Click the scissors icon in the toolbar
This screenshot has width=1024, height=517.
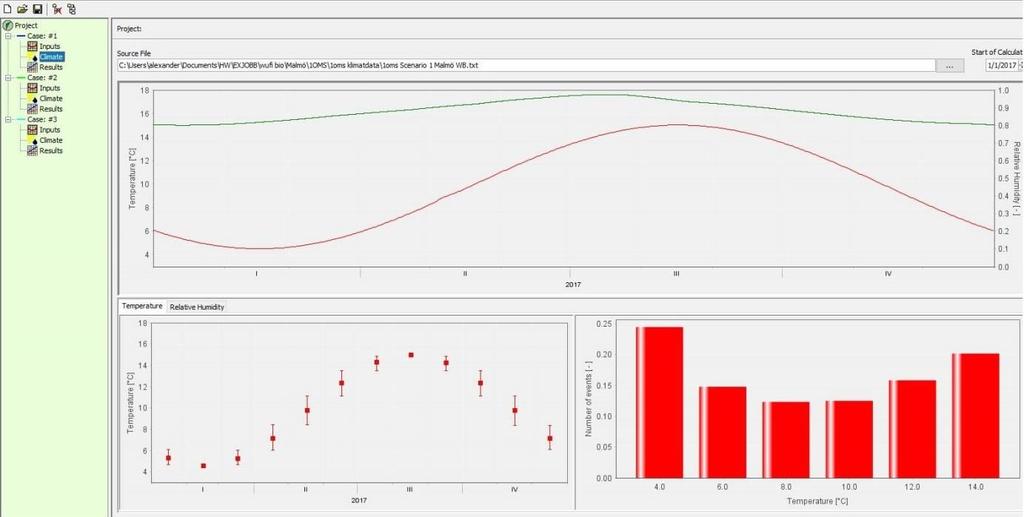57,8
